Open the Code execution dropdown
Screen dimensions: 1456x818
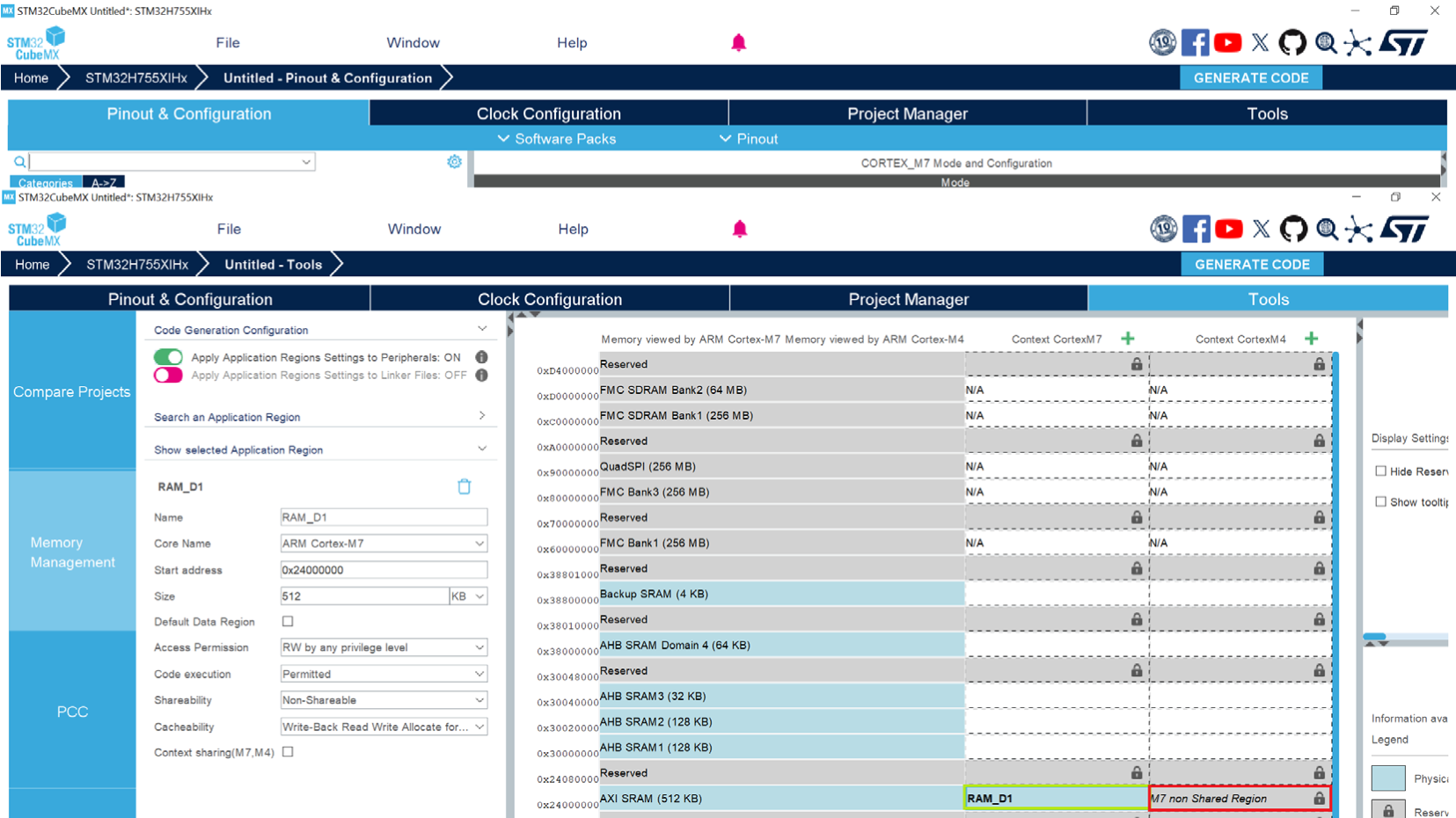click(384, 674)
